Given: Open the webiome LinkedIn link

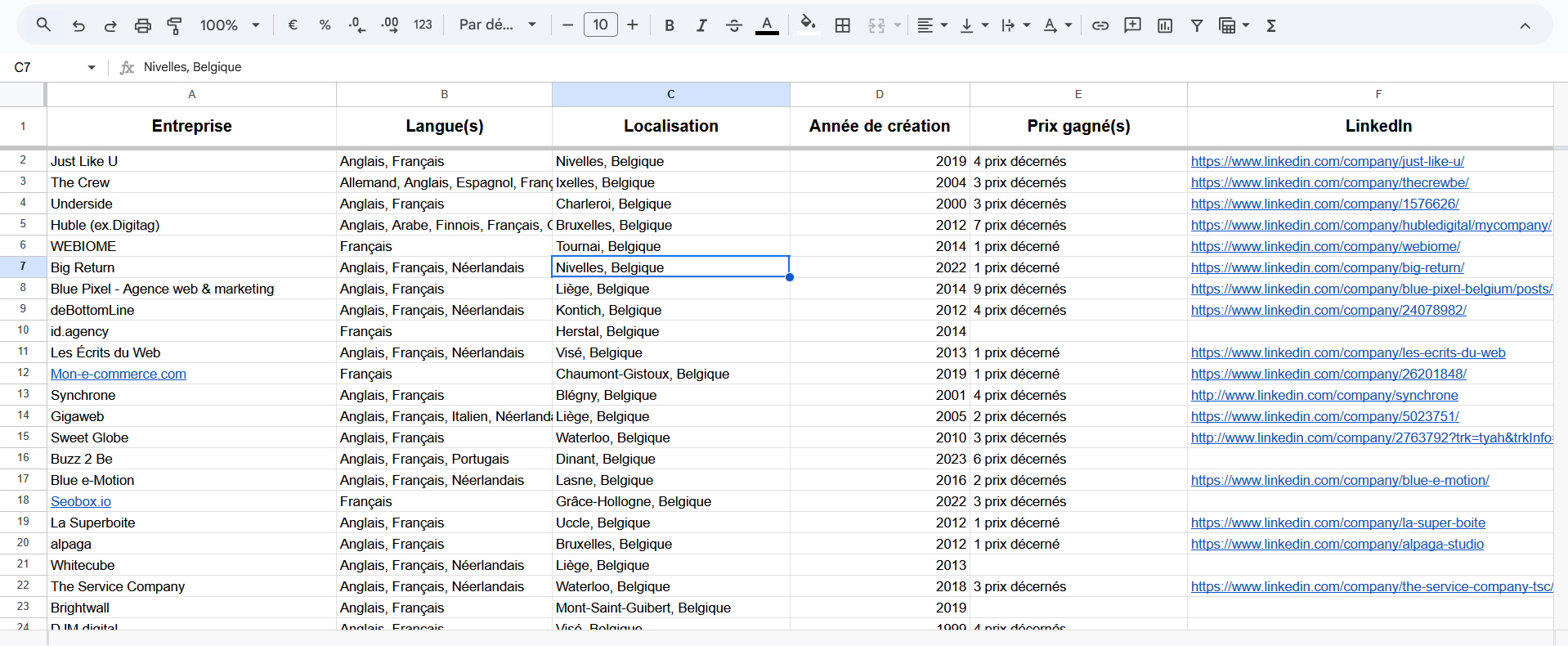Looking at the screenshot, I should point(1325,246).
